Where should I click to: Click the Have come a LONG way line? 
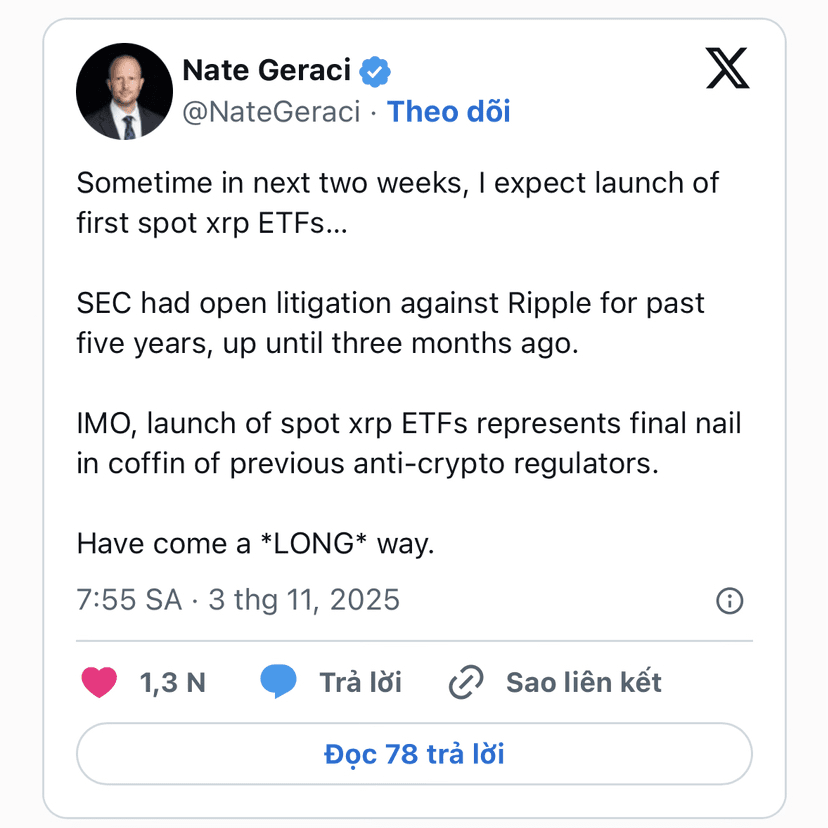256,544
